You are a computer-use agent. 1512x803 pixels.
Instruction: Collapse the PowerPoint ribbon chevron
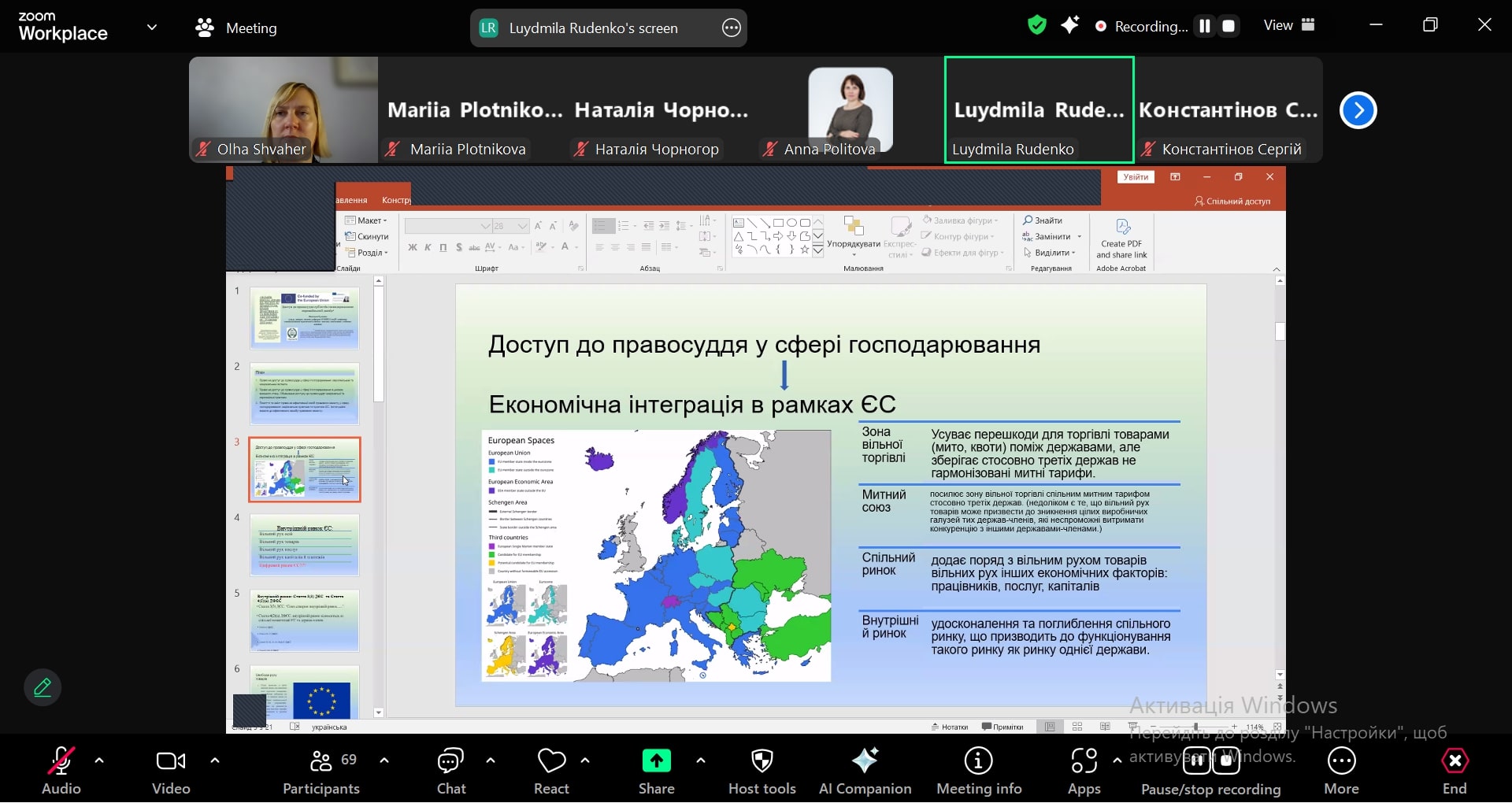(1277, 269)
